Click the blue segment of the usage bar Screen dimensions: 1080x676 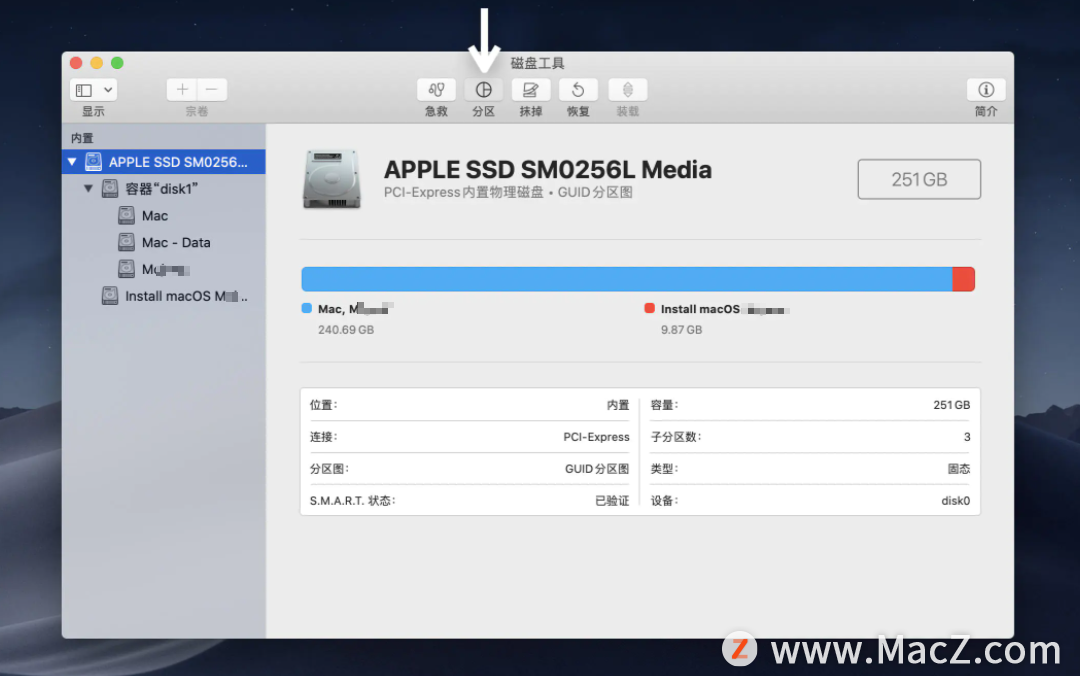627,279
